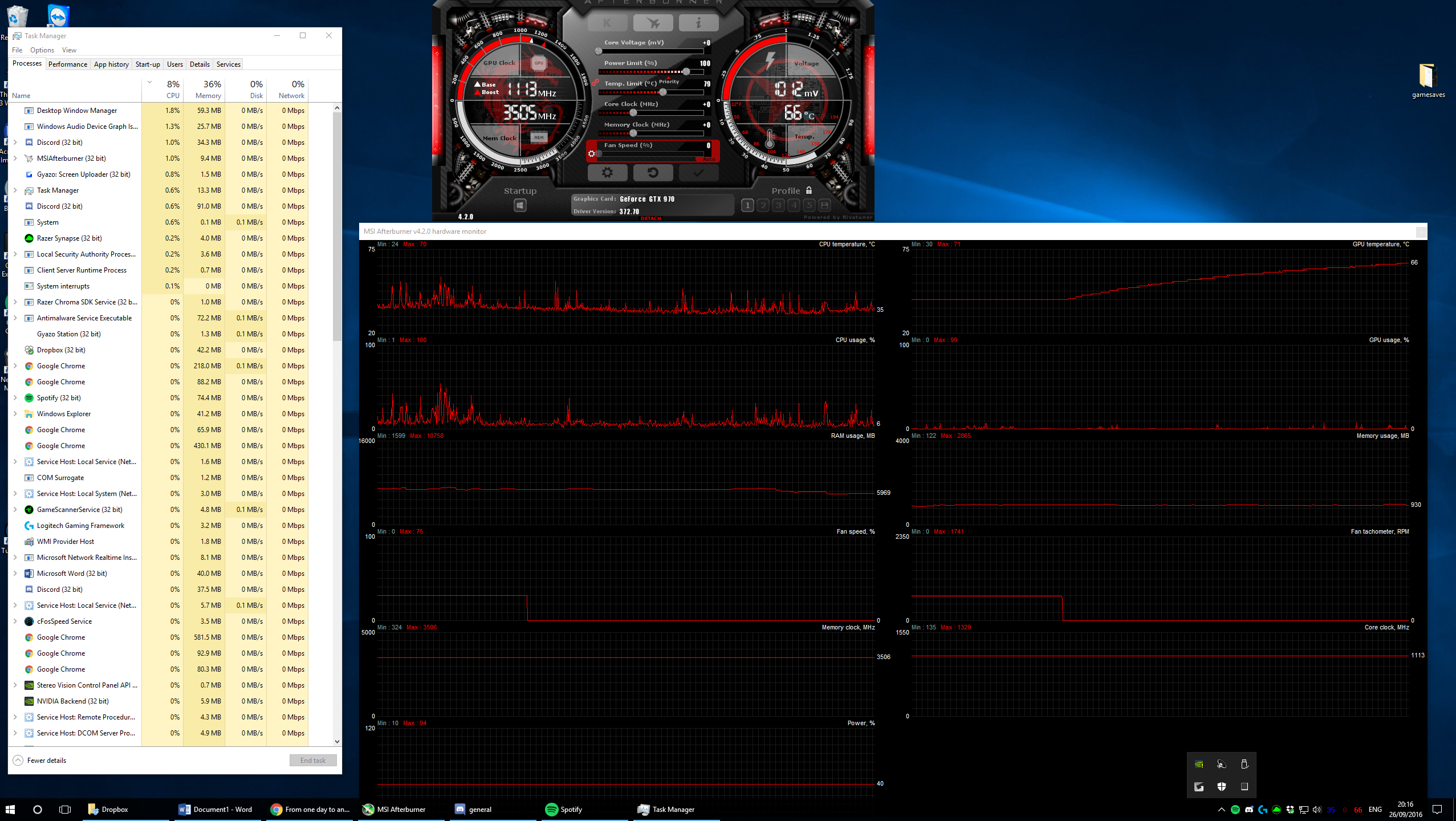Click the reset to defaults icon

(653, 172)
